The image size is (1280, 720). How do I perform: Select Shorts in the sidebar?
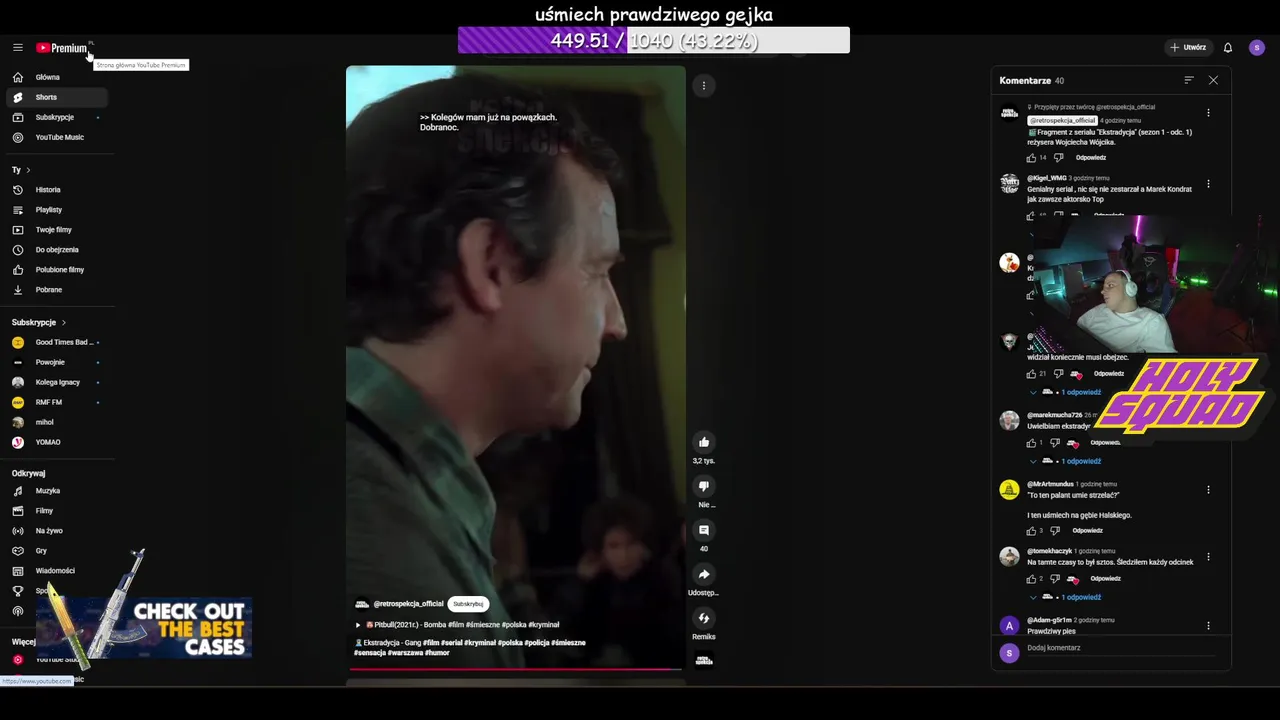pyautogui.click(x=57, y=97)
